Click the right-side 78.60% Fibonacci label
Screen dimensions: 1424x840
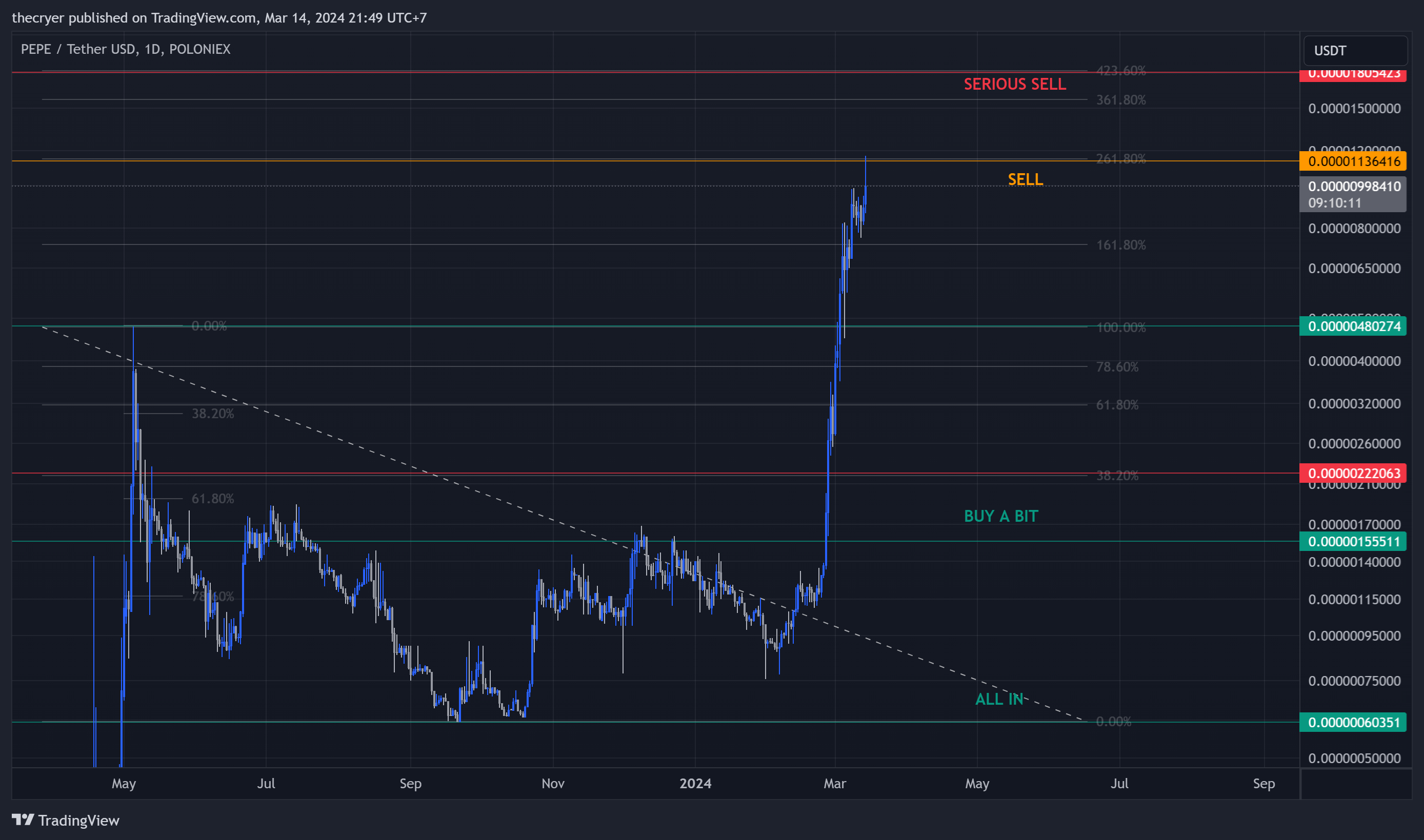pos(1117,366)
